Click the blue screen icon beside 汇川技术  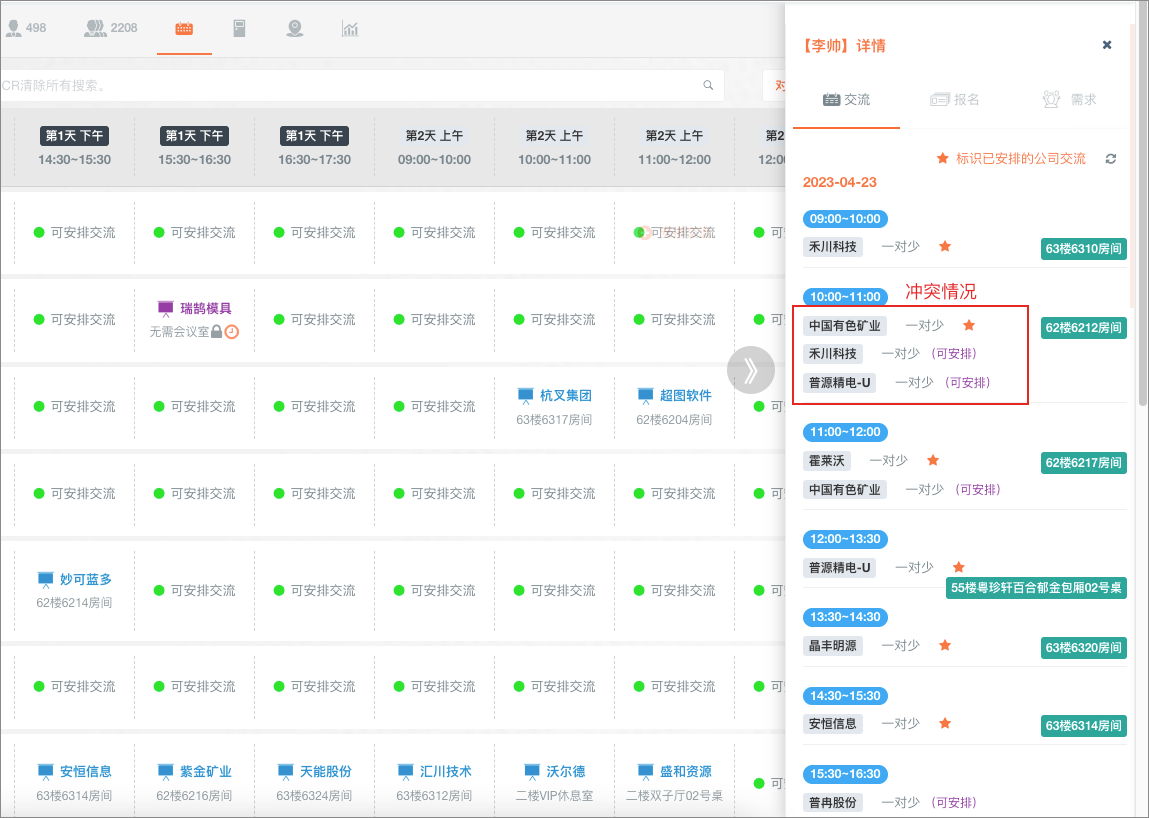(405, 772)
